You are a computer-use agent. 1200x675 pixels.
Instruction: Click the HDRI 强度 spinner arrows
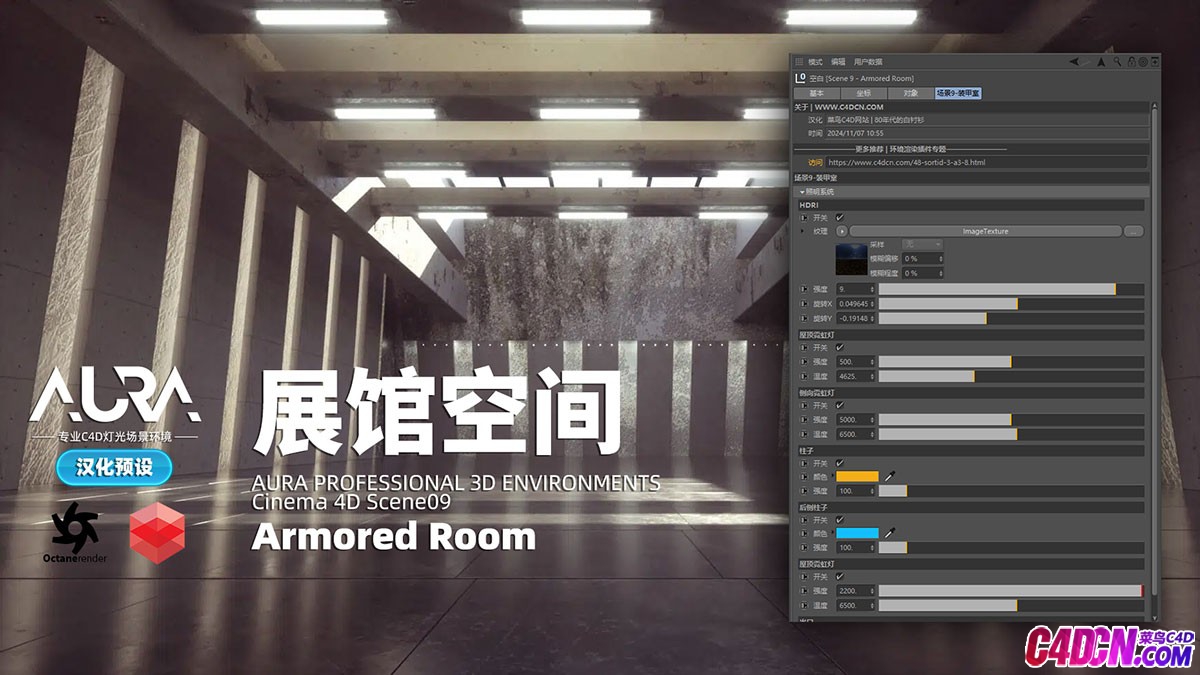(x=872, y=289)
